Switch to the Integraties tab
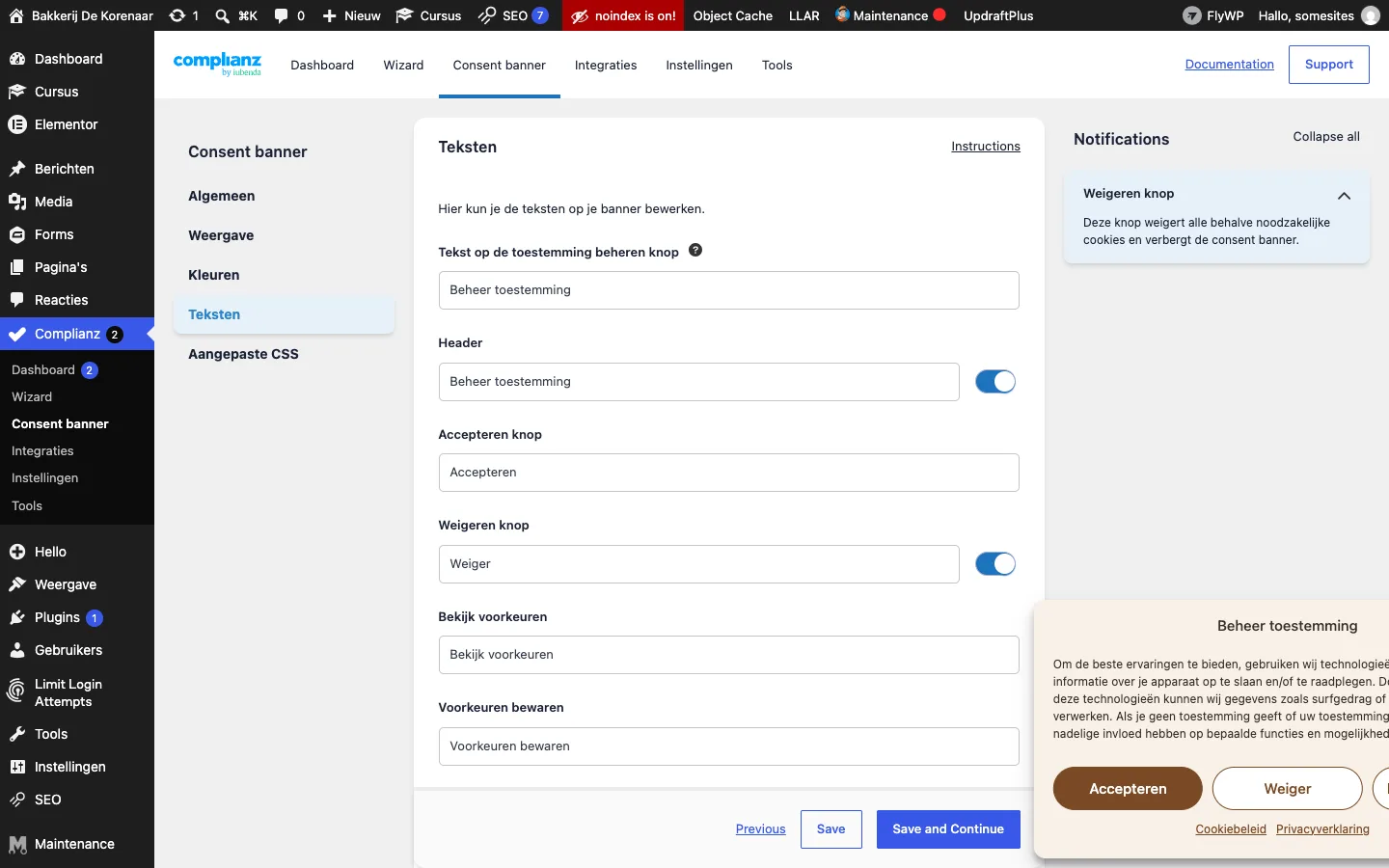 [606, 66]
